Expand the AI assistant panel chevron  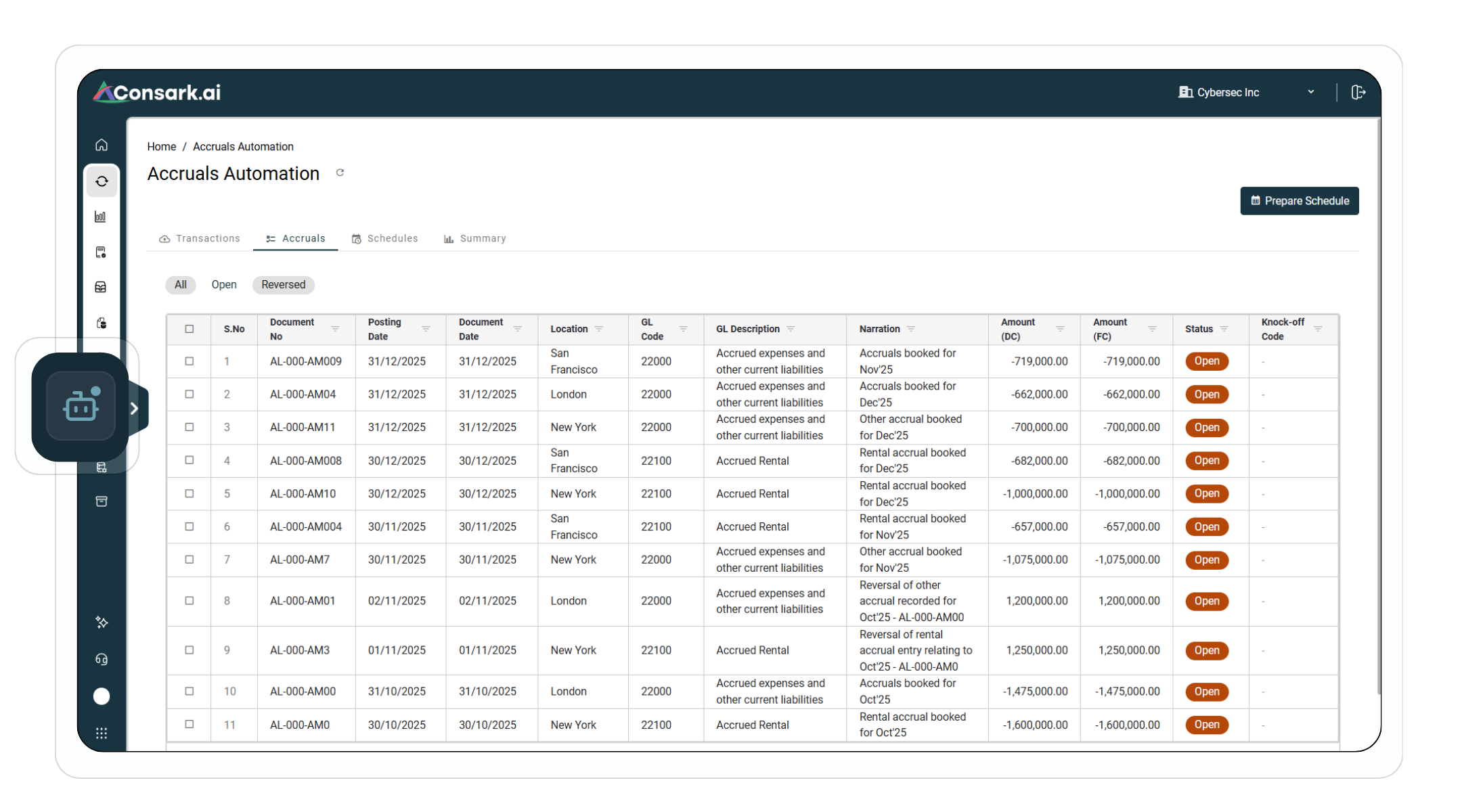coord(135,407)
